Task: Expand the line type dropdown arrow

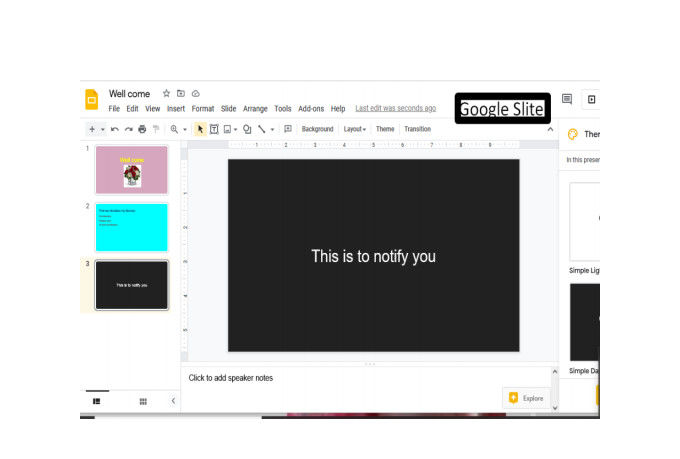Action: point(272,129)
